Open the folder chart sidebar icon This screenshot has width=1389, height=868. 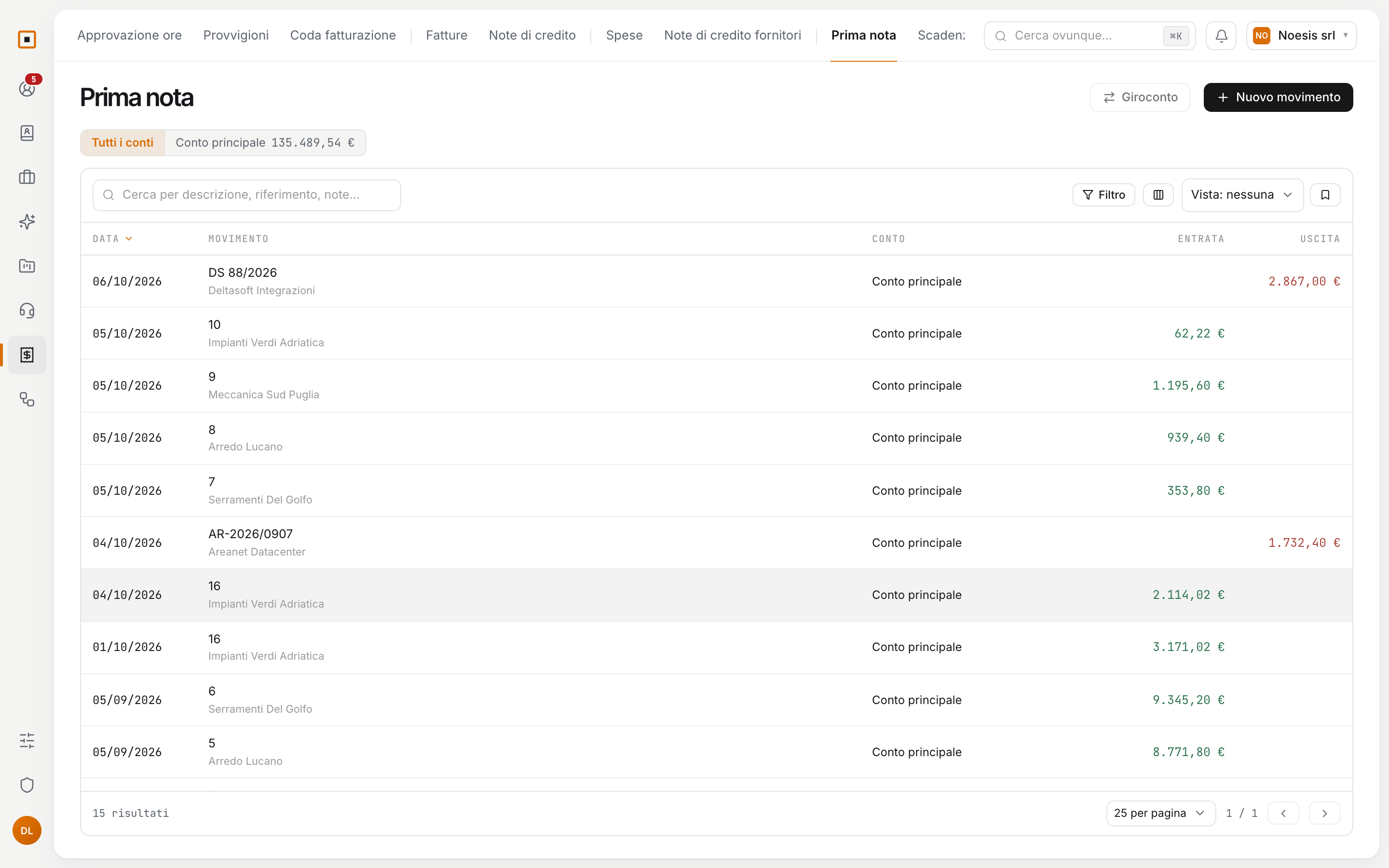pyautogui.click(x=27, y=266)
